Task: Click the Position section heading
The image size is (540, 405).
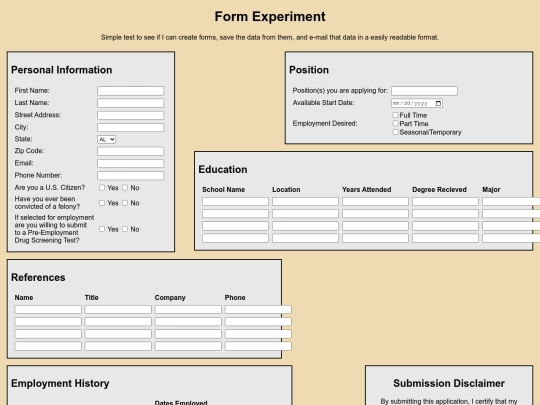Action: [309, 70]
